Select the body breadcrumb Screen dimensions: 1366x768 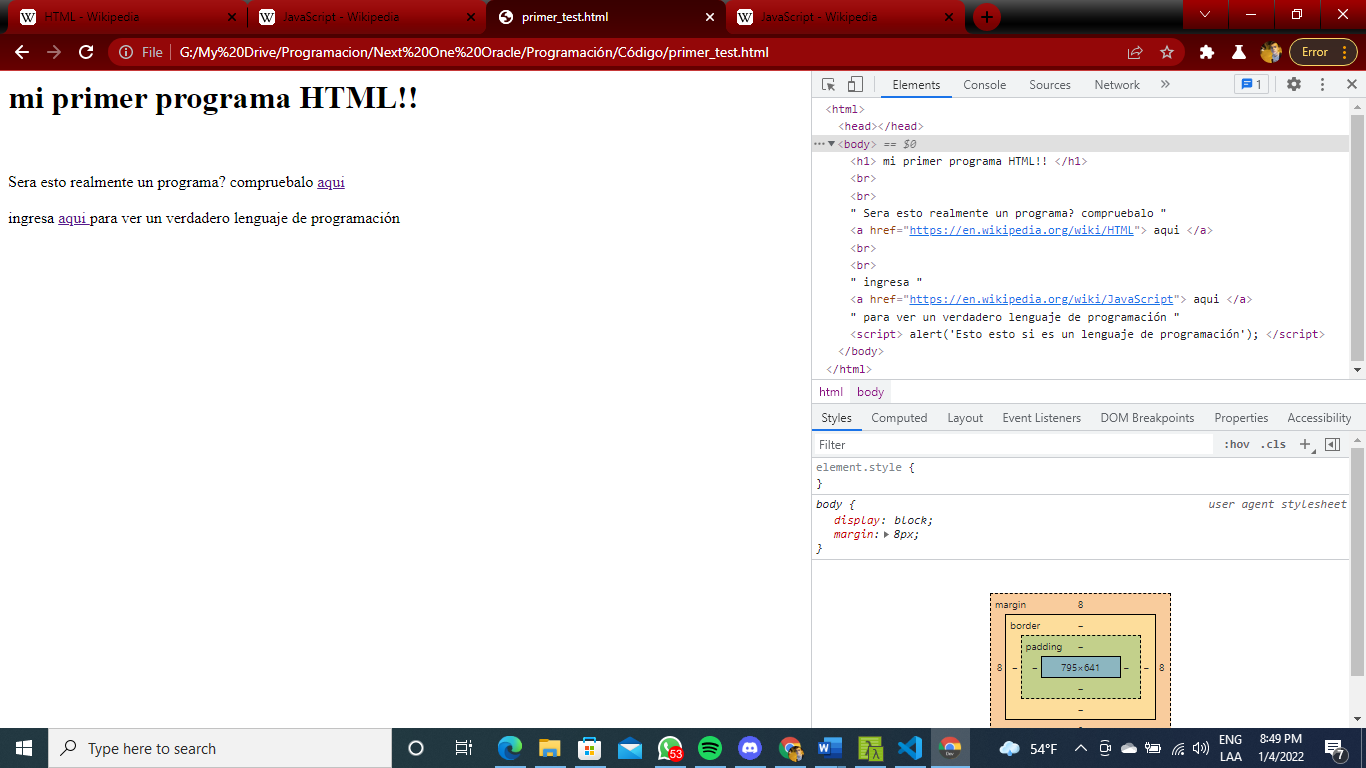(x=870, y=392)
